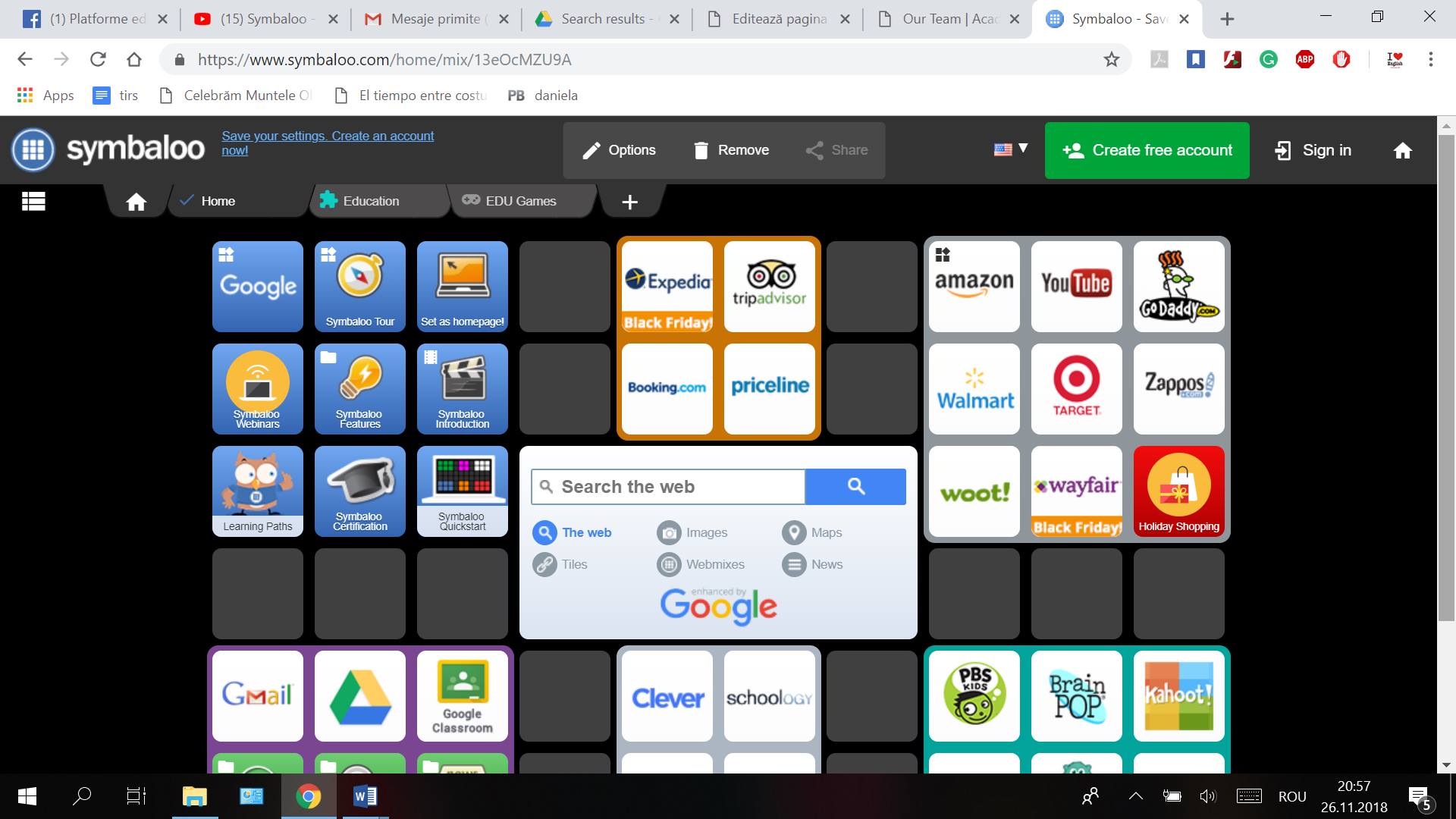The height and width of the screenshot is (819, 1456).
Task: Open the Google tile
Action: (257, 286)
